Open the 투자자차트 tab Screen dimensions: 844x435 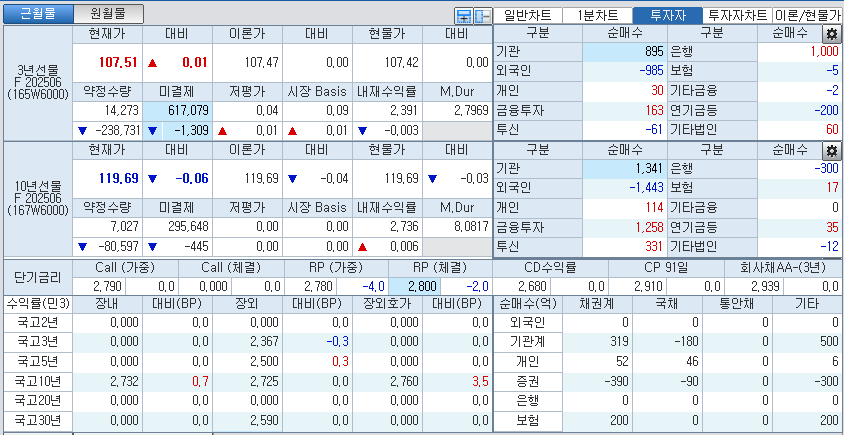[737, 16]
